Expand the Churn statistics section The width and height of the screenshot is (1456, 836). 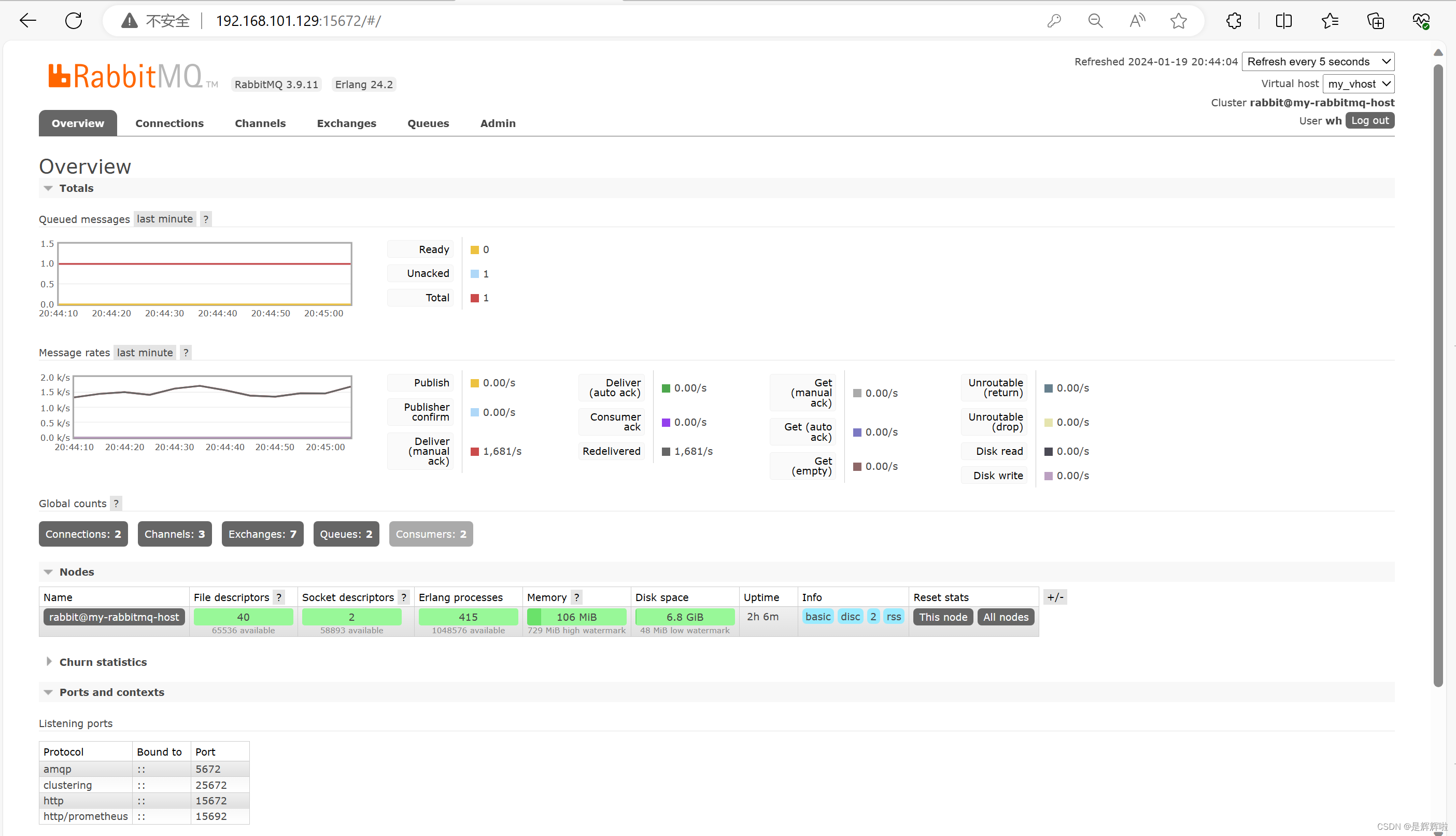point(103,661)
